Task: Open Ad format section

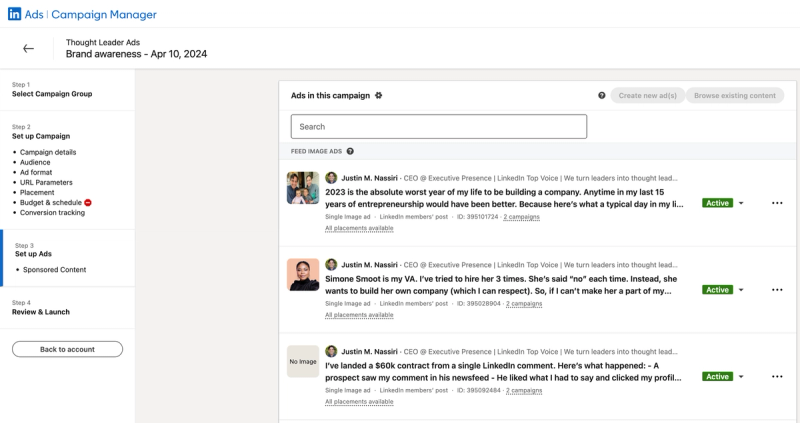Action: pos(36,172)
